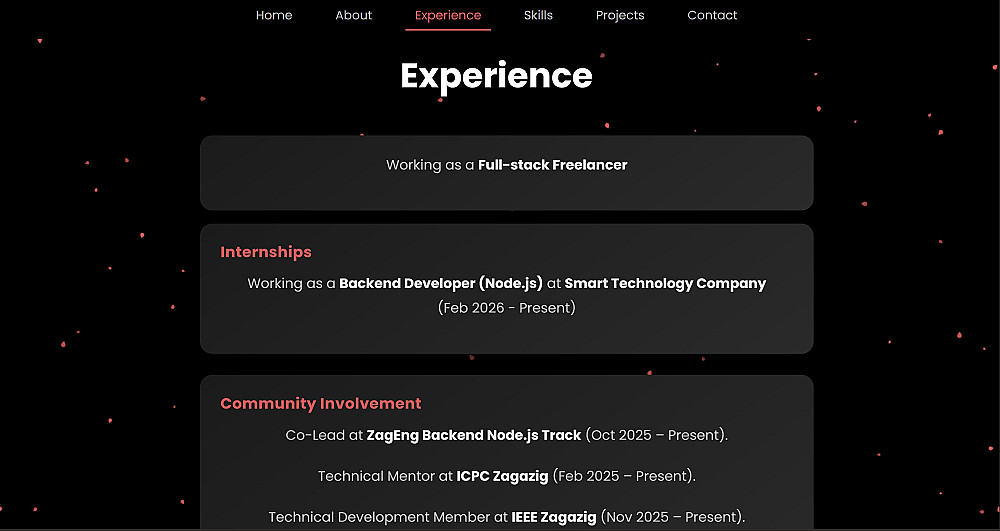Click the Feb 2026 - Present date
The height and width of the screenshot is (531, 1000).
[x=506, y=308]
